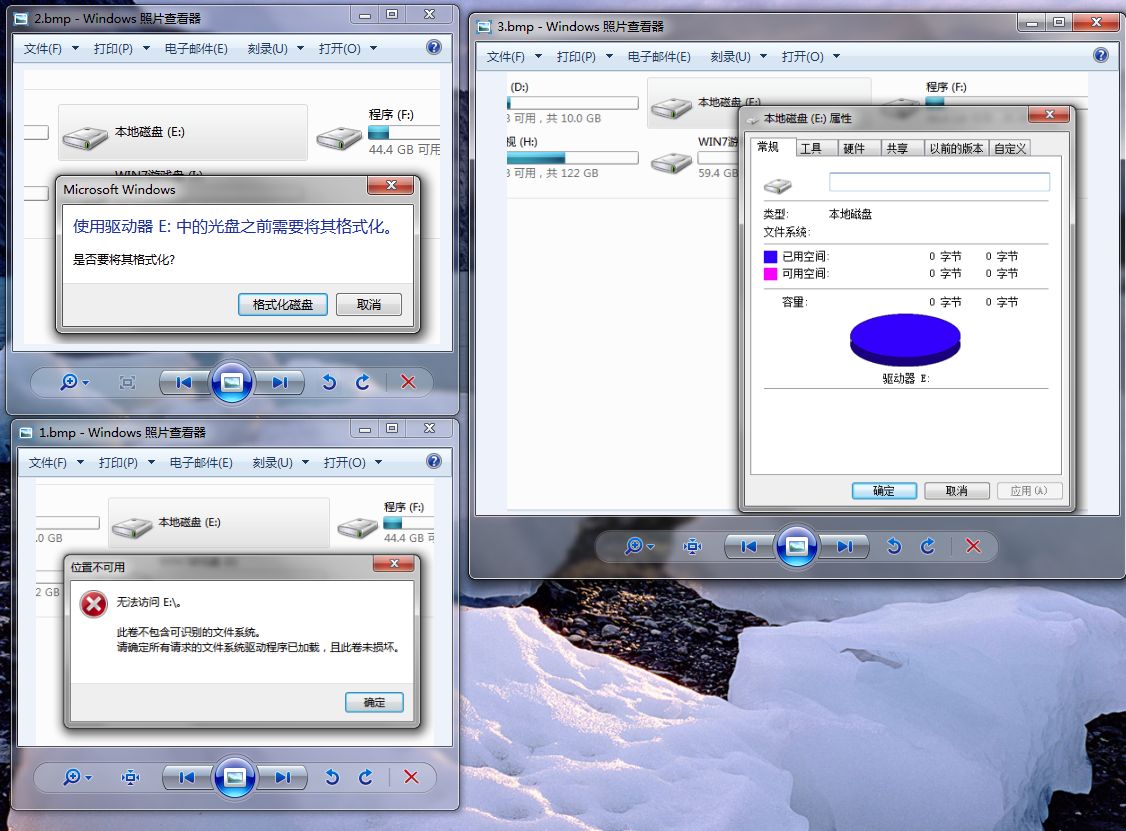Open help in 2.bmp viewer

pos(434,47)
